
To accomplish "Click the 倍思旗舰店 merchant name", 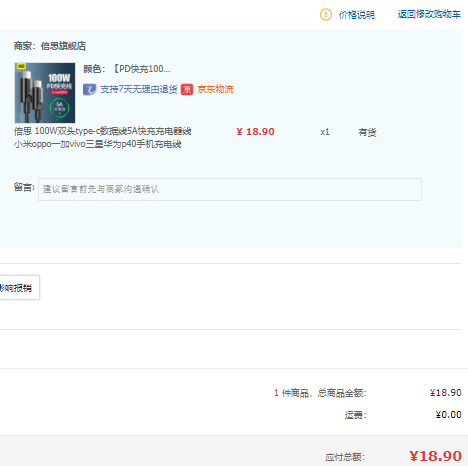I will click(63, 46).
